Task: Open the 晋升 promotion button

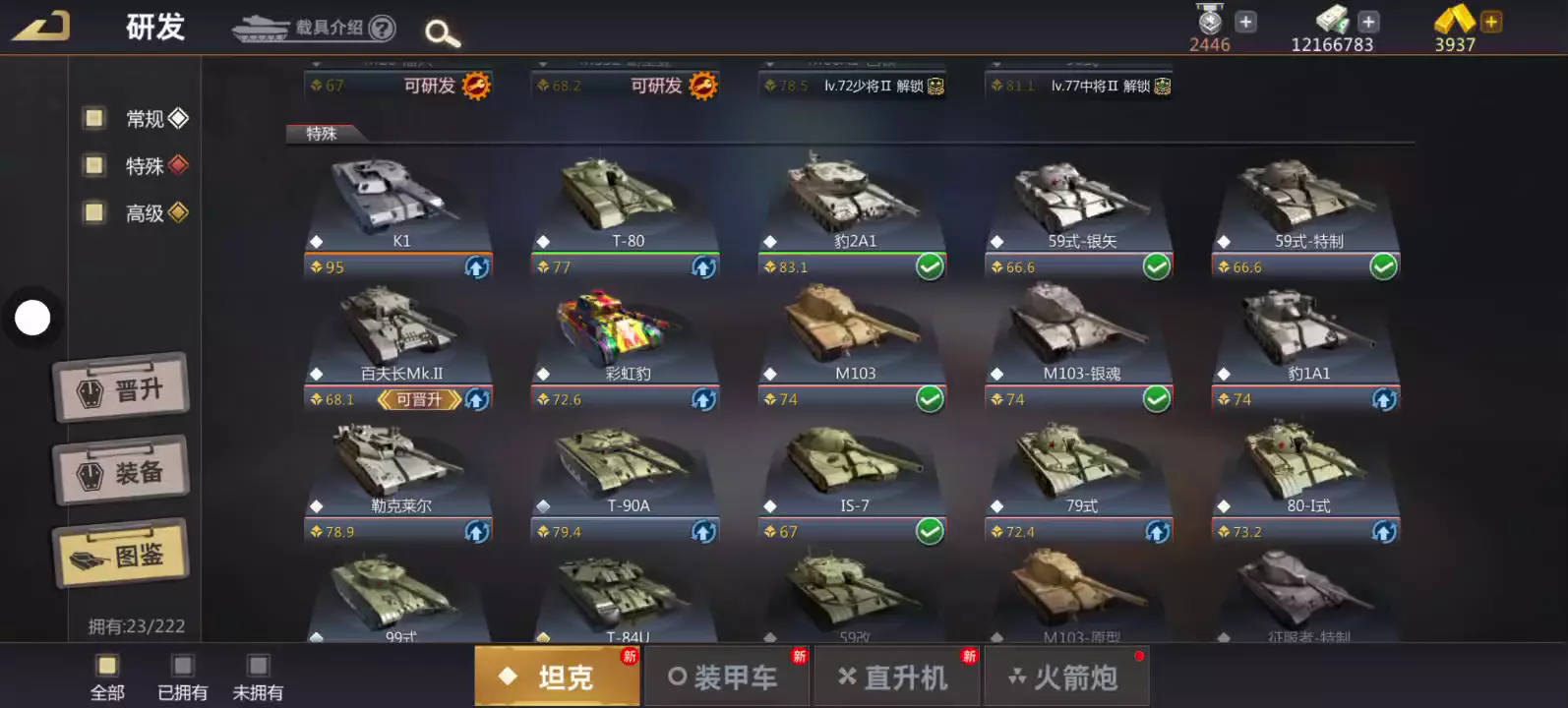Action: (x=121, y=388)
